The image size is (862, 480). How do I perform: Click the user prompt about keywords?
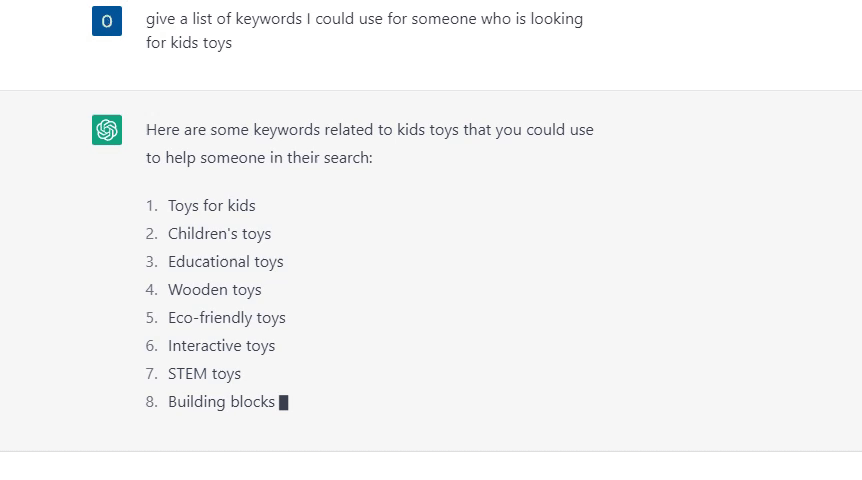[364, 31]
